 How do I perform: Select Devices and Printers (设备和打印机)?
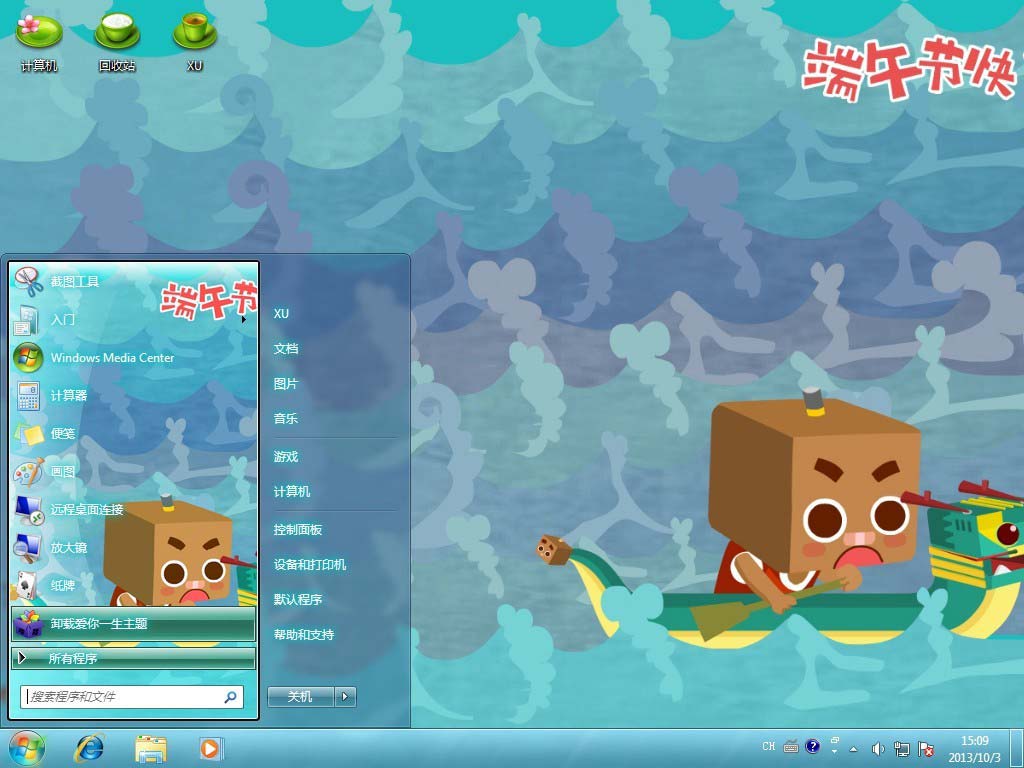pos(310,565)
